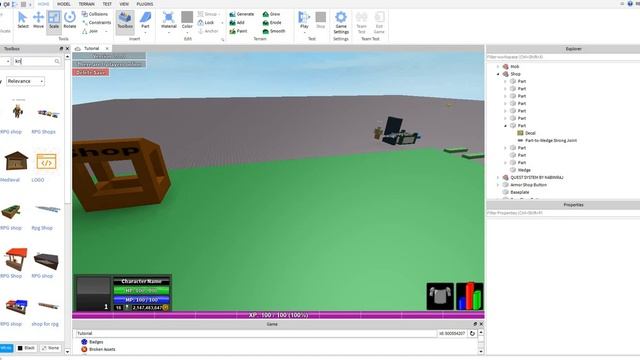Activate the Move tool
Viewport: 640px width, 360px height.
point(38,20)
